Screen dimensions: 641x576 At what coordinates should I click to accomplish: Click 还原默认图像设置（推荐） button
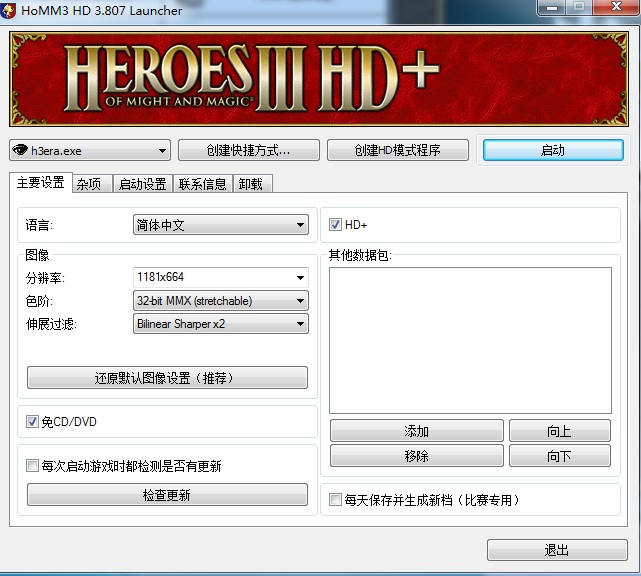(167, 377)
